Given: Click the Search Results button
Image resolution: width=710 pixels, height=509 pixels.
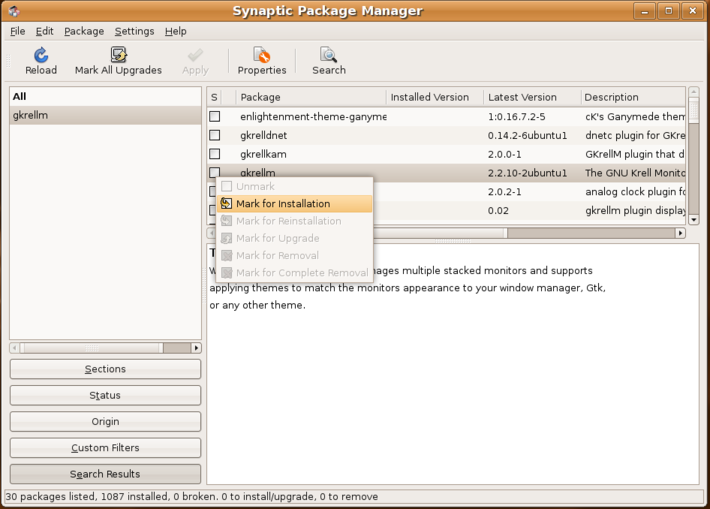Looking at the screenshot, I should point(105,474).
